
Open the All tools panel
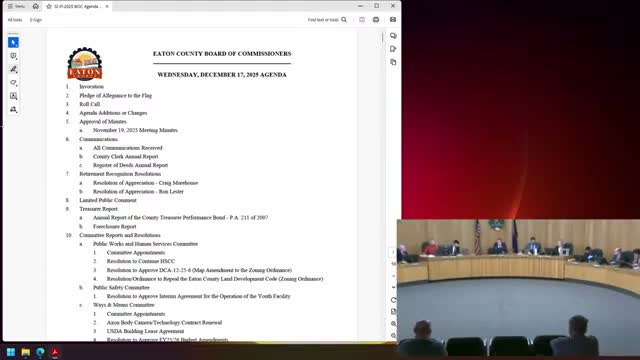15,20
